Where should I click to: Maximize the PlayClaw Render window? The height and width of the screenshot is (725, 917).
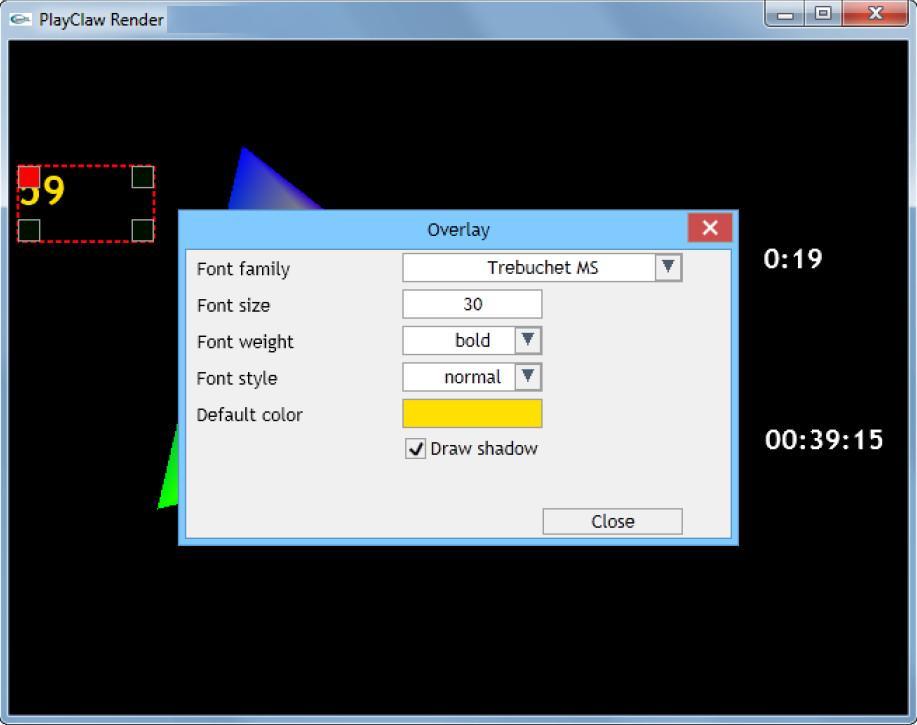tap(823, 14)
